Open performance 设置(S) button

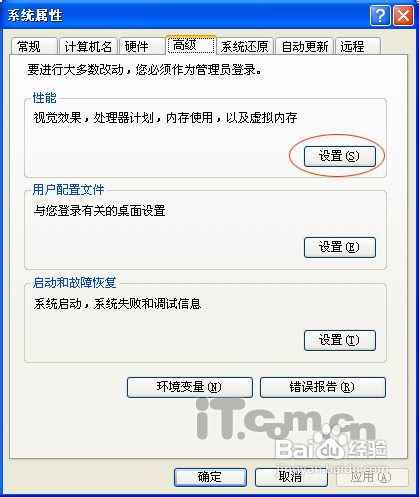[x=340, y=156]
